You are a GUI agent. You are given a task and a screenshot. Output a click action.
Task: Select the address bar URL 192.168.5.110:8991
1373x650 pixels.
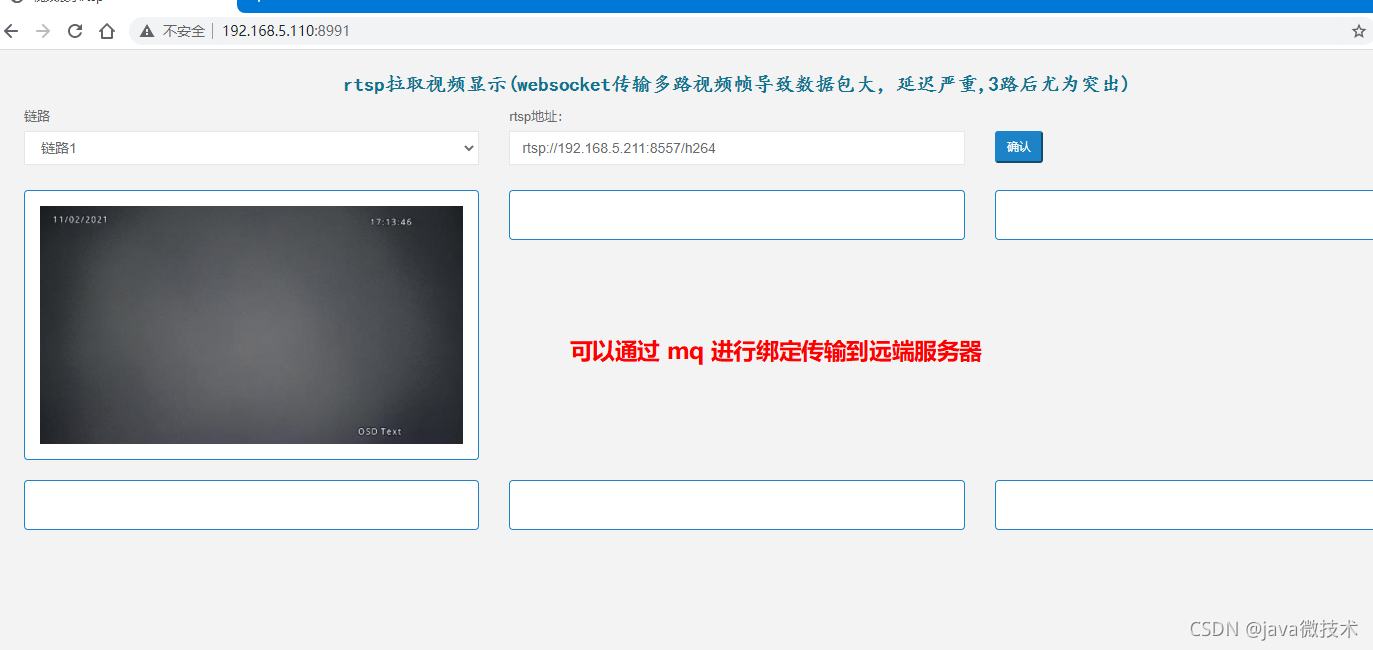tap(286, 31)
